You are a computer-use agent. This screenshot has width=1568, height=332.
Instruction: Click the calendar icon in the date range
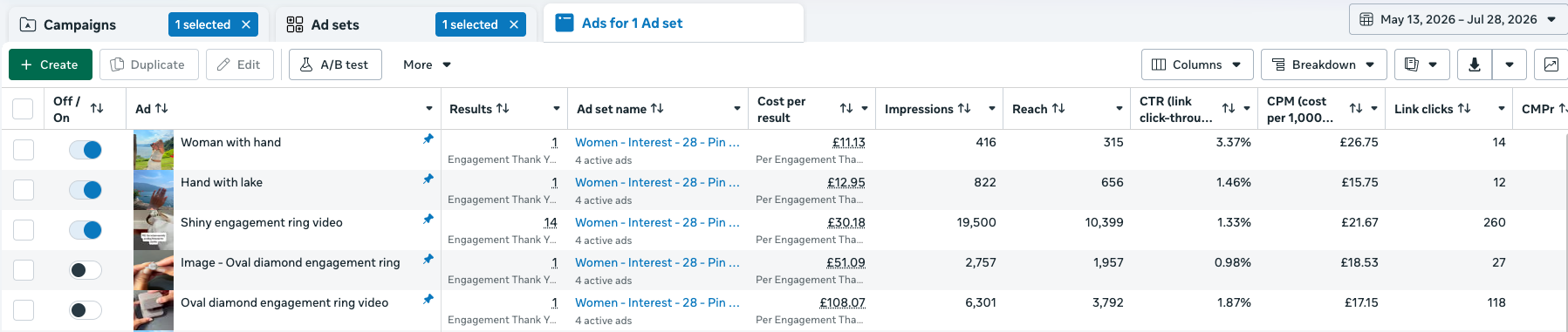[x=1366, y=19]
